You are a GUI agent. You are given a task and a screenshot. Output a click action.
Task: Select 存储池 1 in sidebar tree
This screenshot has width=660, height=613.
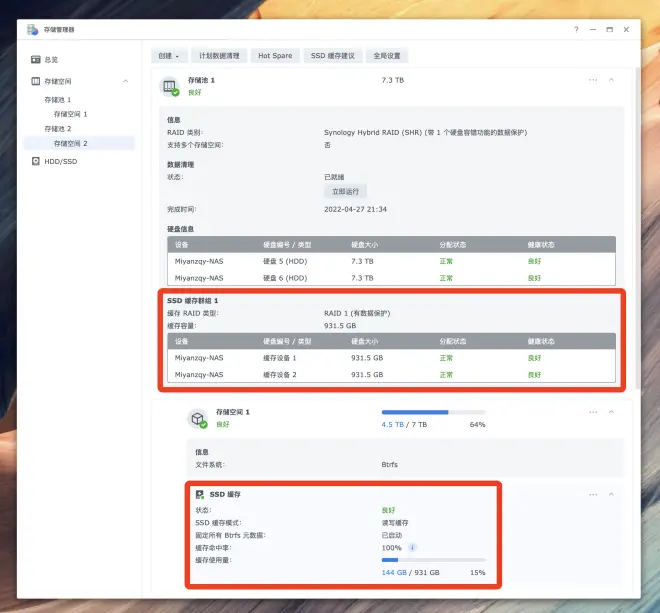[x=58, y=100]
